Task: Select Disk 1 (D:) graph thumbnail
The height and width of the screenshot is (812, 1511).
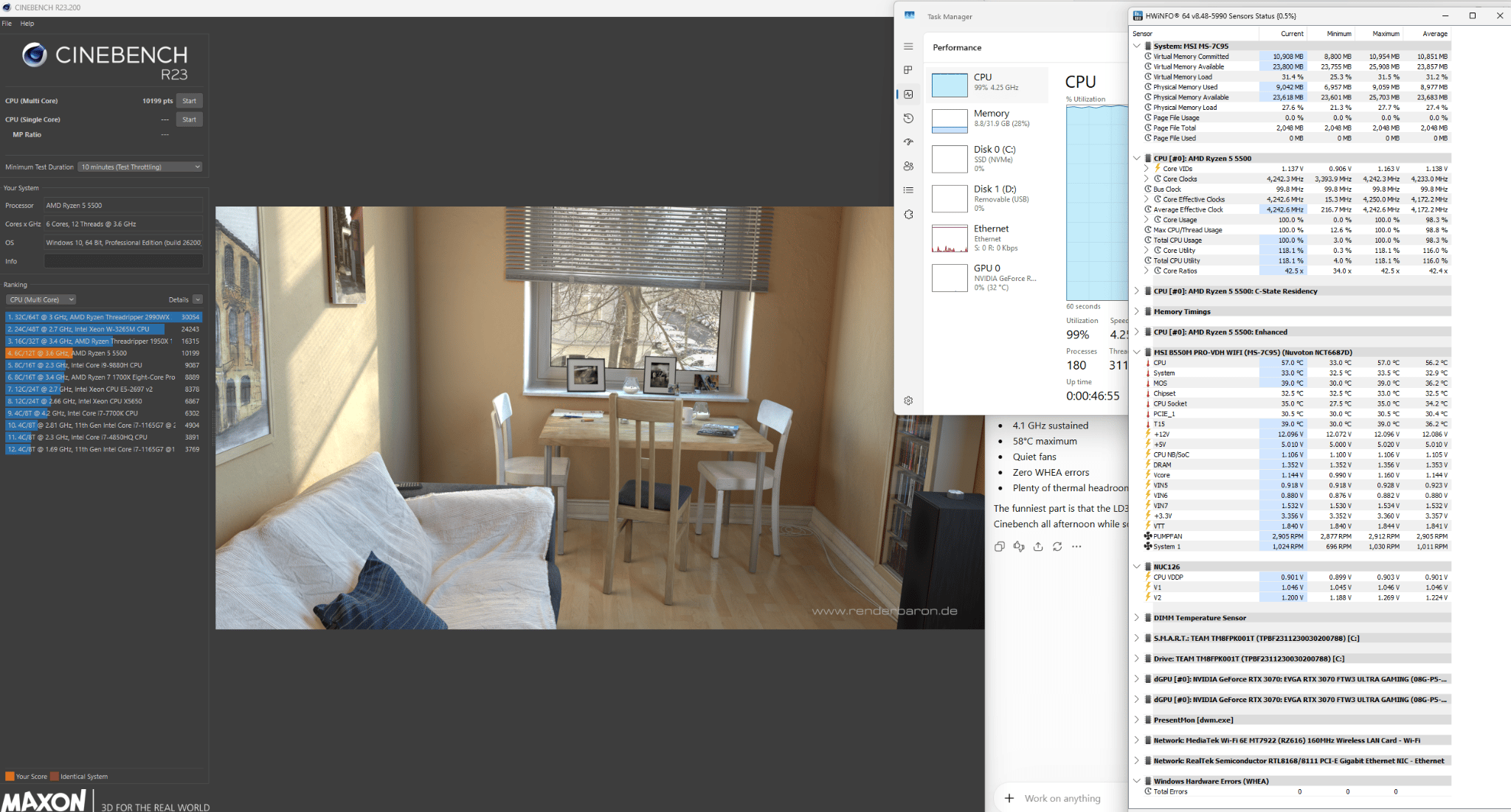Action: click(950, 198)
